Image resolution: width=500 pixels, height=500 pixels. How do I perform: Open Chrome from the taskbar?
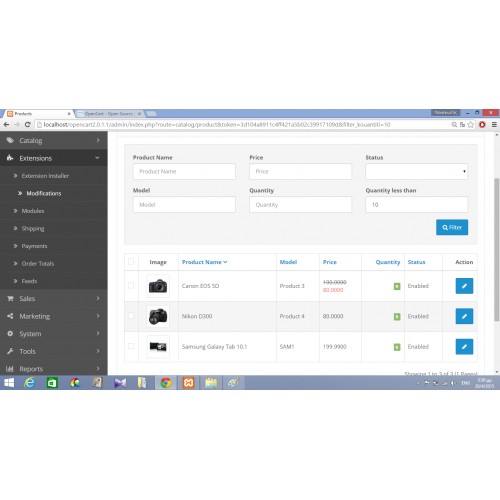click(x=166, y=383)
